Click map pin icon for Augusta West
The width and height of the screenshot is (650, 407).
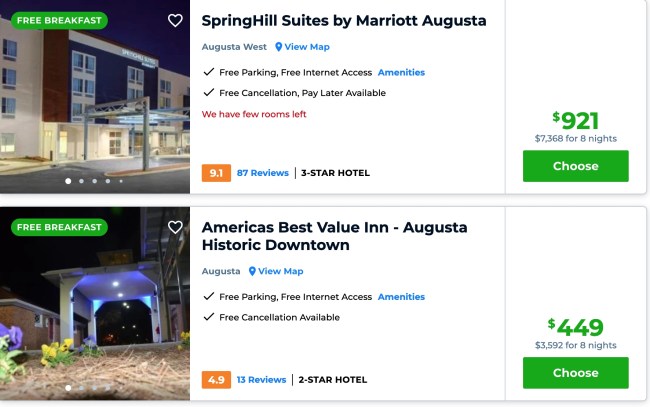(279, 47)
